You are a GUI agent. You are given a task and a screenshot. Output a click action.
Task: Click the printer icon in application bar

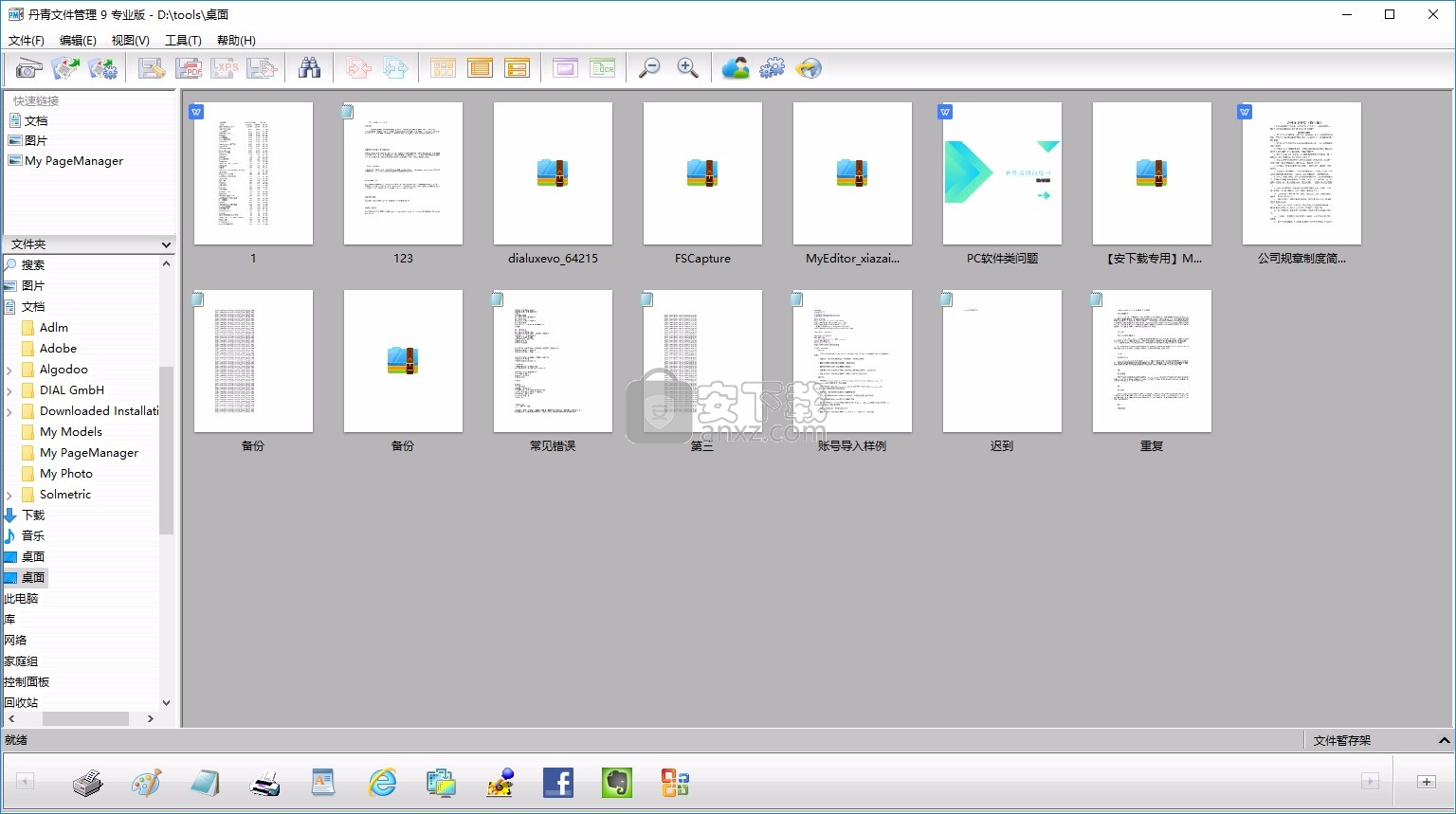(88, 783)
